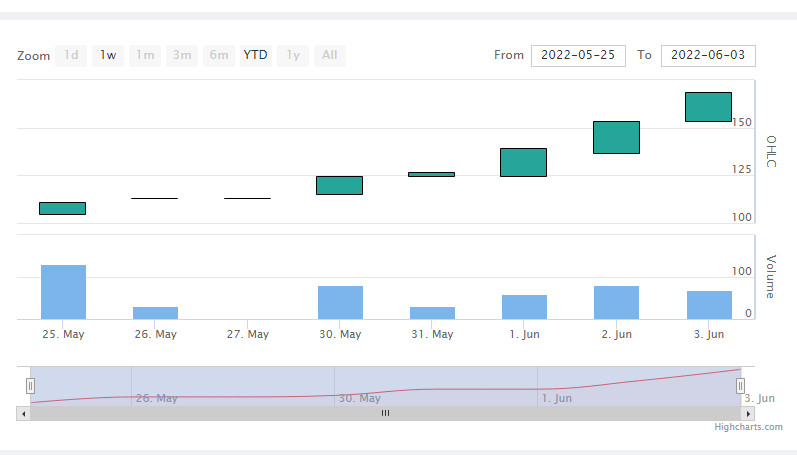Select the 1w zoom range
797x455 pixels.
coord(108,55)
